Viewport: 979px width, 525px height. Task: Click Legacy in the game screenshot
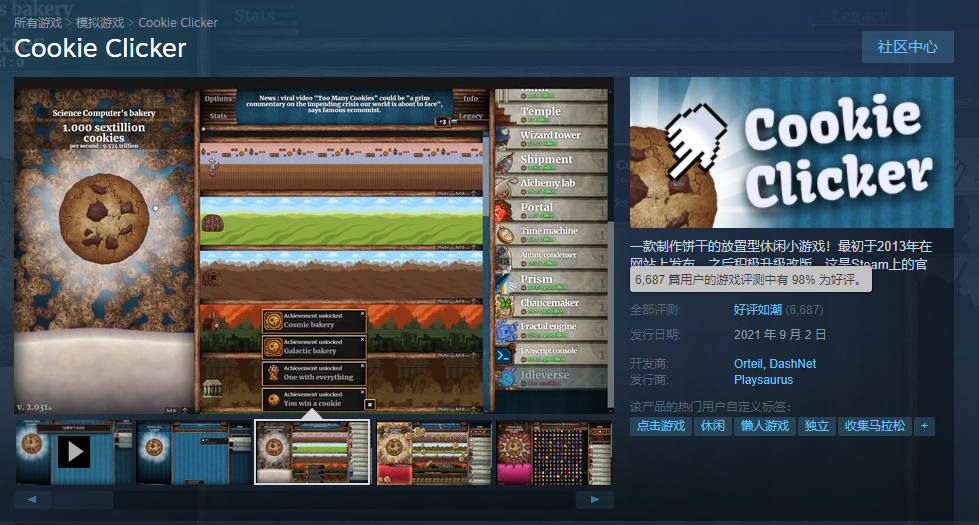(470, 115)
